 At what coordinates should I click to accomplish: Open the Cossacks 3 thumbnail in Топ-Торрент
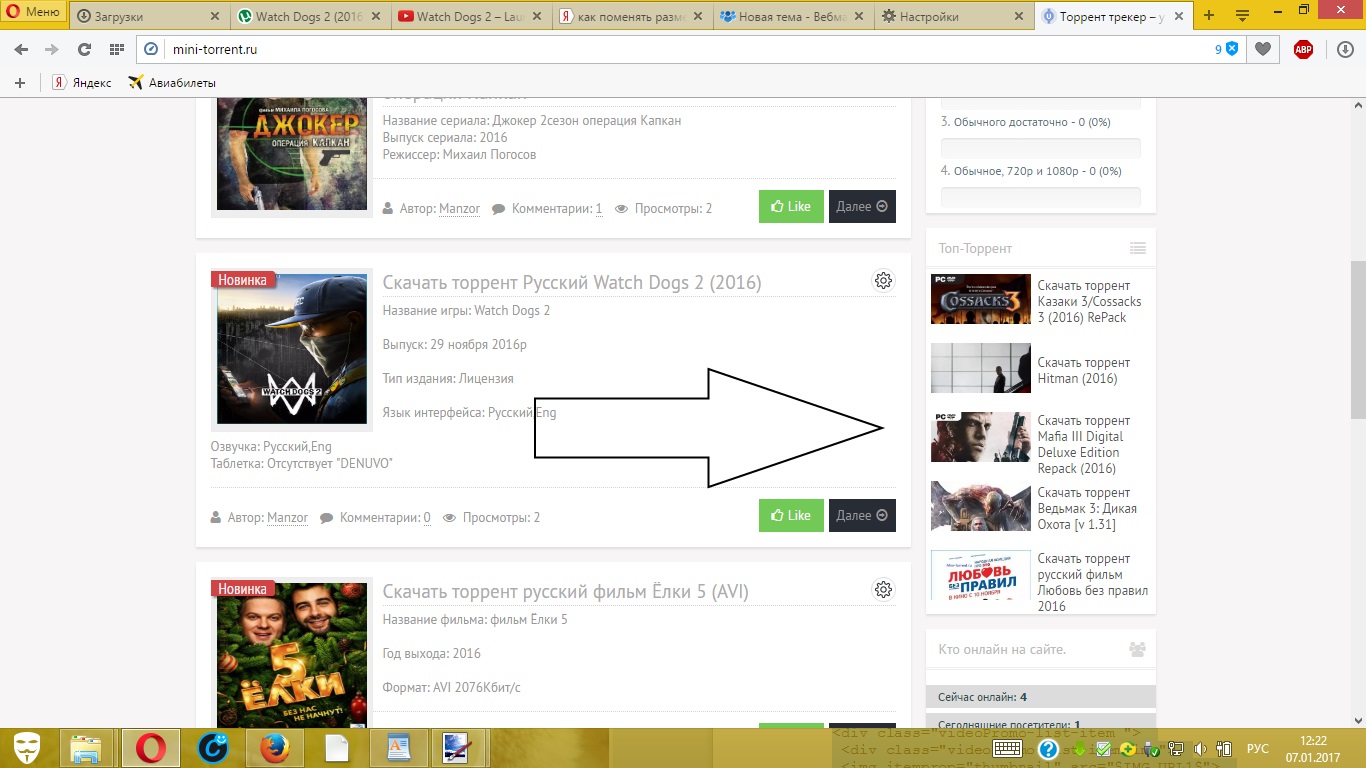click(980, 299)
